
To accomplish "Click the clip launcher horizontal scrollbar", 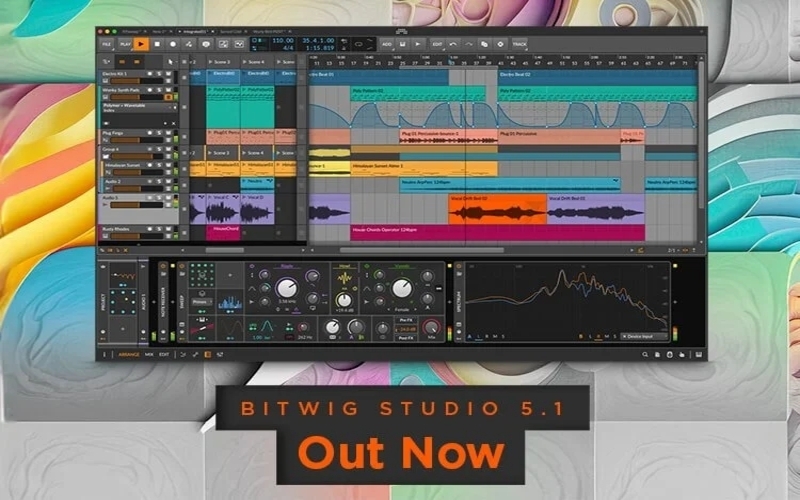I will click(224, 251).
